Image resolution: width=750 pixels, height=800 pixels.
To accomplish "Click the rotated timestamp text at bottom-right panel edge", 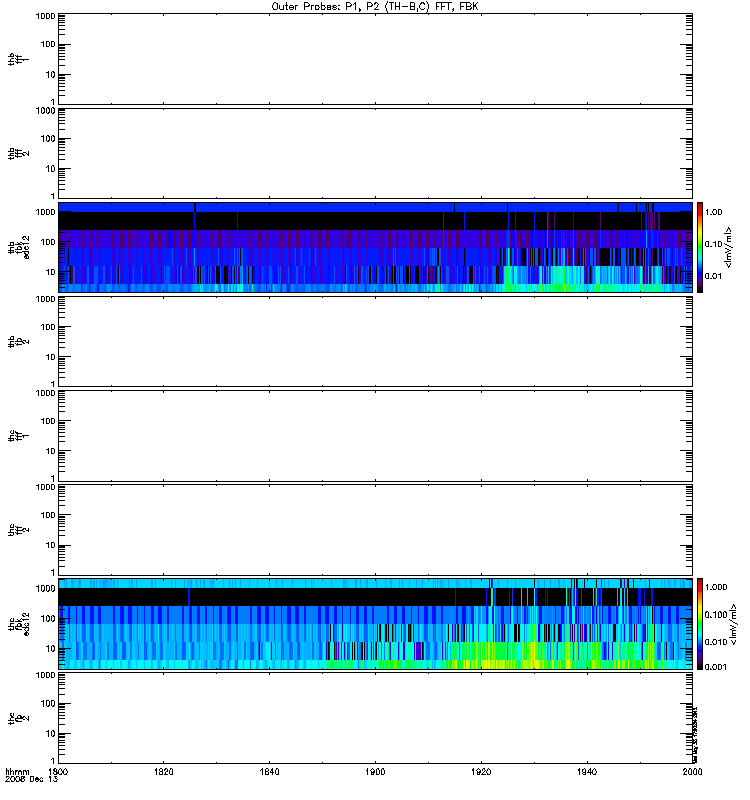I will [x=695, y=735].
